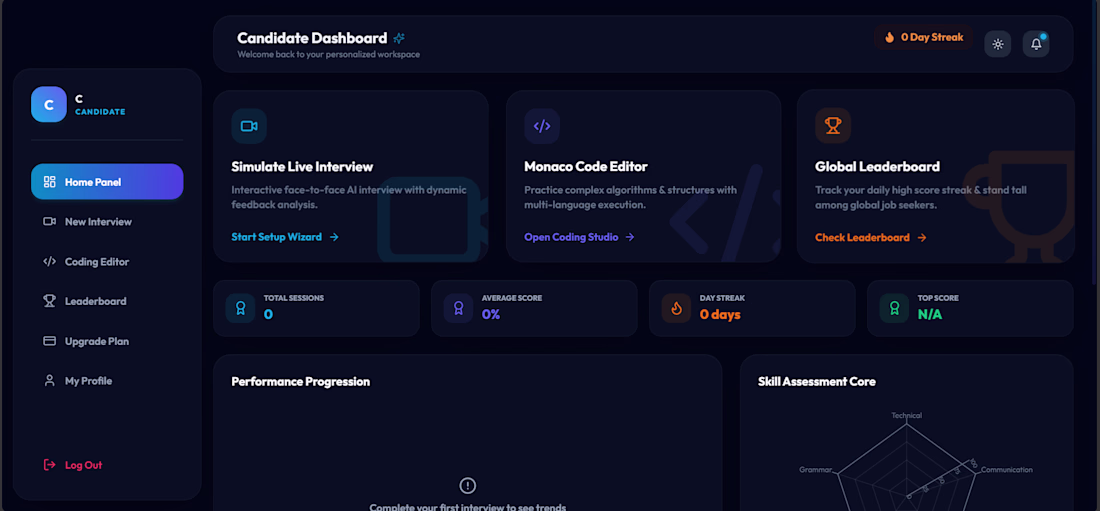1100x511 pixels.
Task: Go to Coding Editor in the sidebar
Action: [x=107, y=262]
